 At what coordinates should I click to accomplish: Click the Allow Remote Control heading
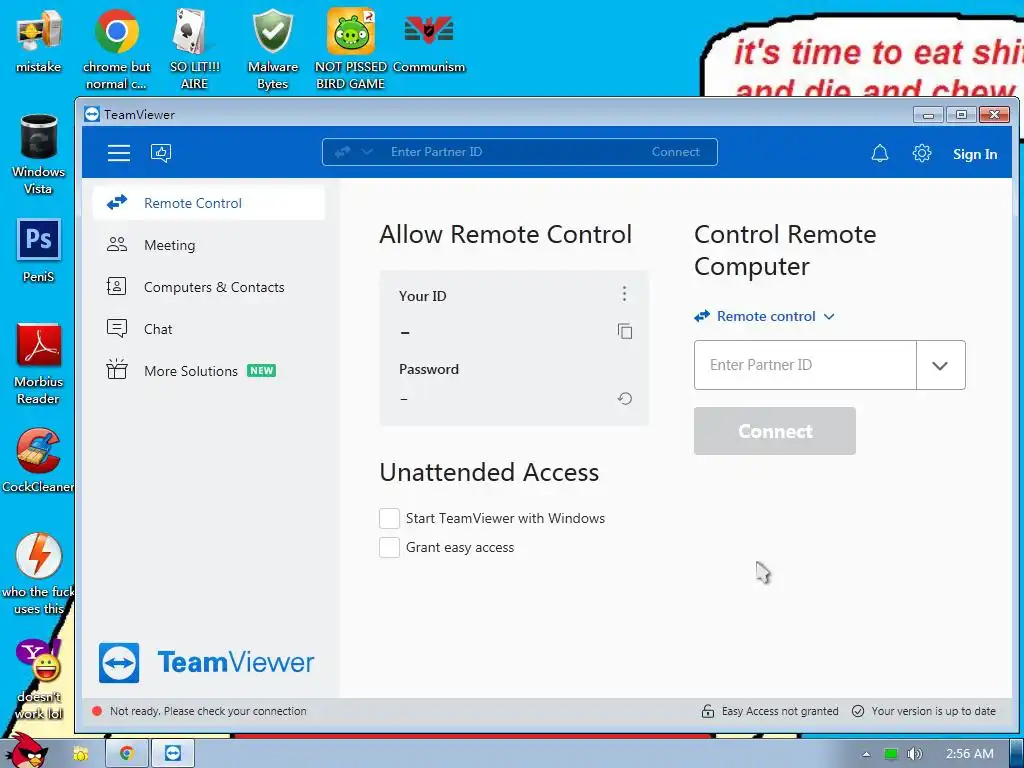pos(505,234)
